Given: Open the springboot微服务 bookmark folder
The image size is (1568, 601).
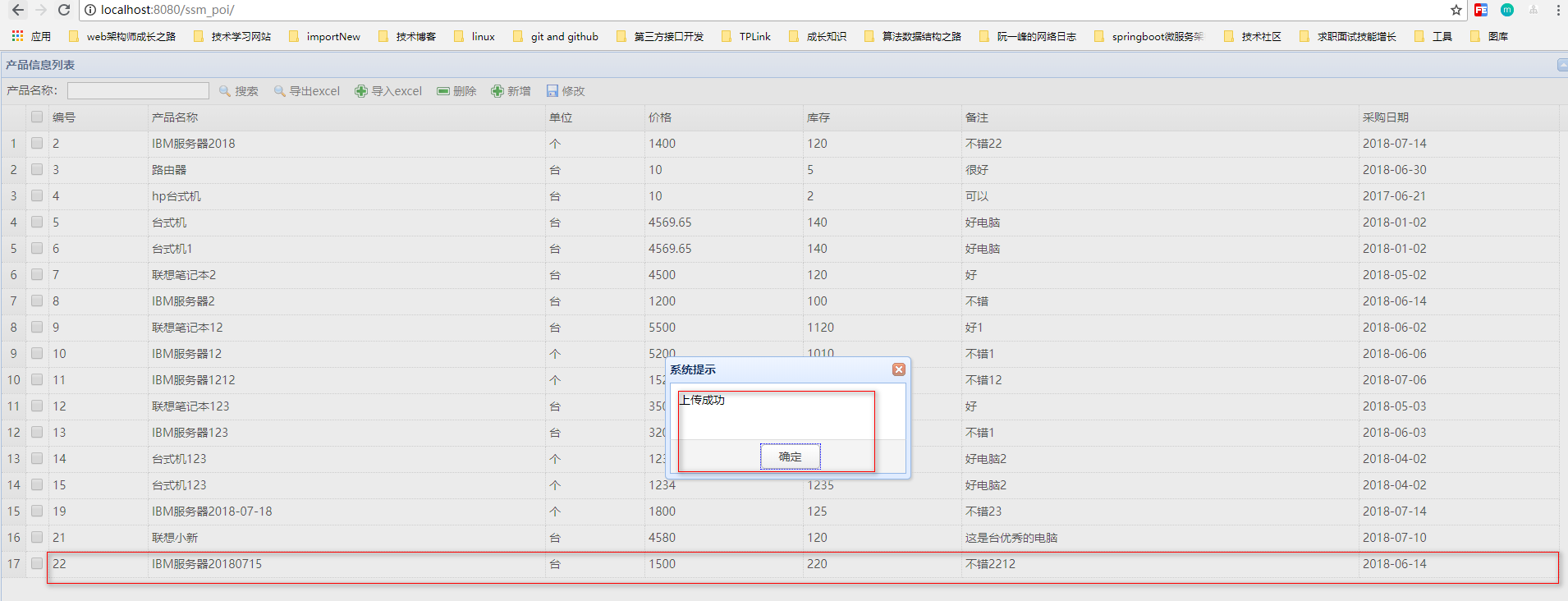Looking at the screenshot, I should (x=1149, y=36).
